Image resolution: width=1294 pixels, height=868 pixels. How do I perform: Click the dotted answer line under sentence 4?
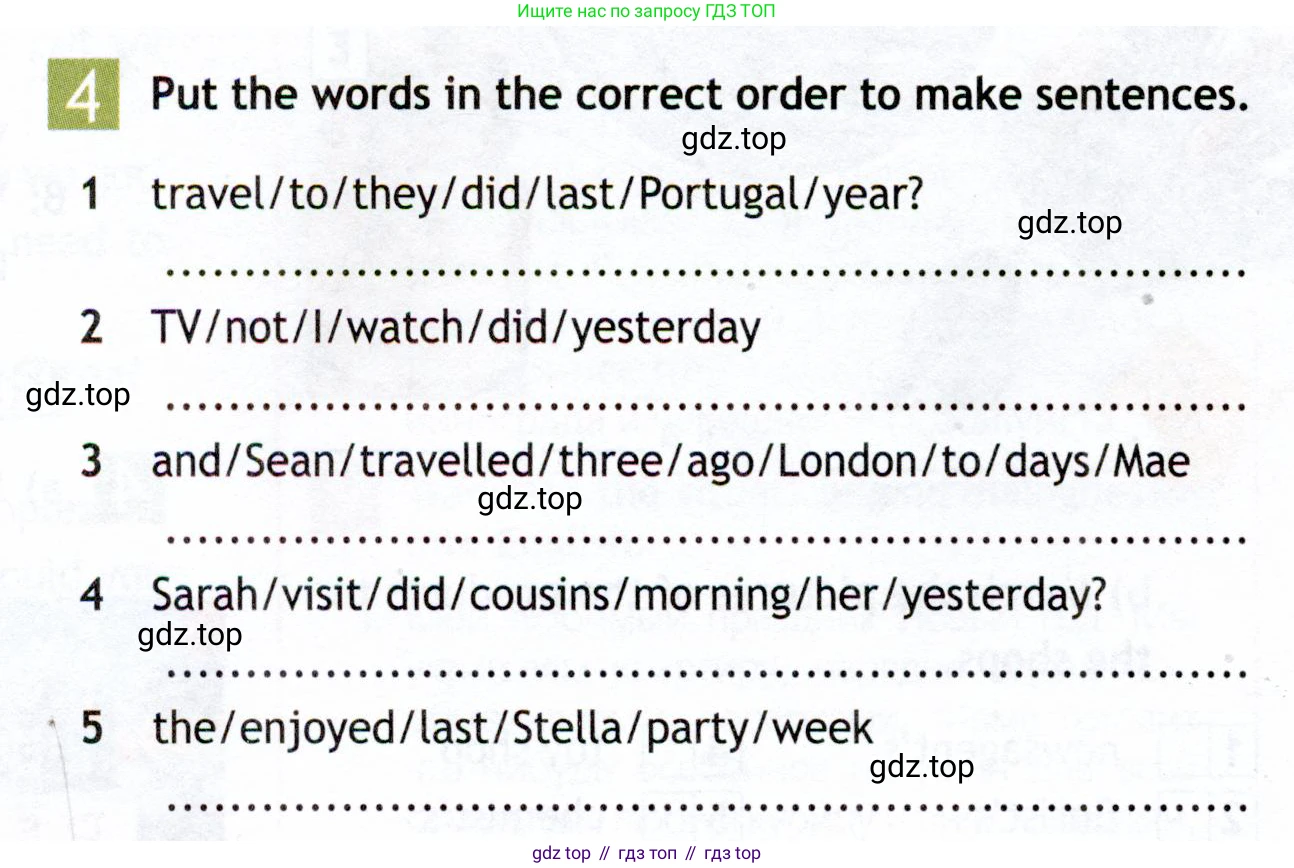[705, 672]
